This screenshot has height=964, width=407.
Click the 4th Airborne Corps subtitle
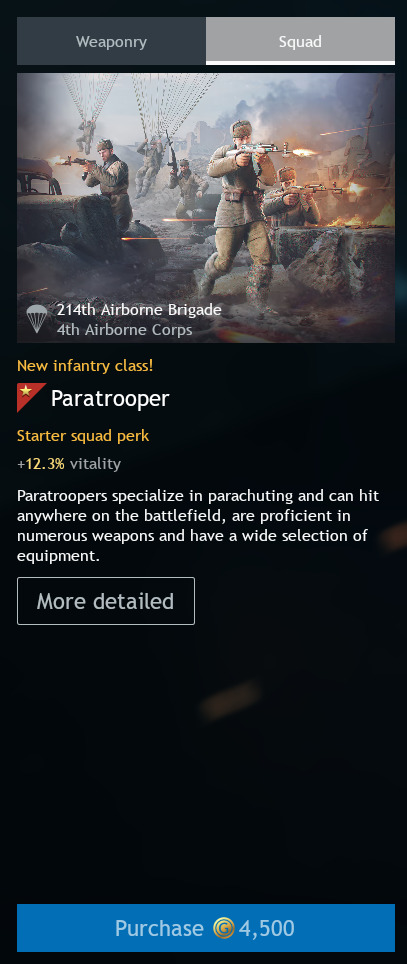124,330
